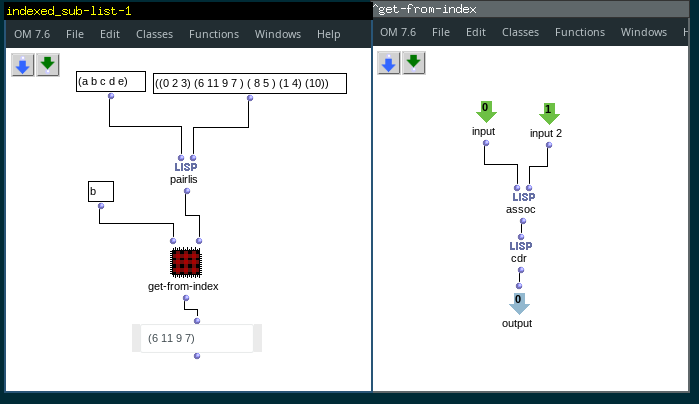
Task: Open Windows menu in get-from-index window
Action: [x=644, y=32]
